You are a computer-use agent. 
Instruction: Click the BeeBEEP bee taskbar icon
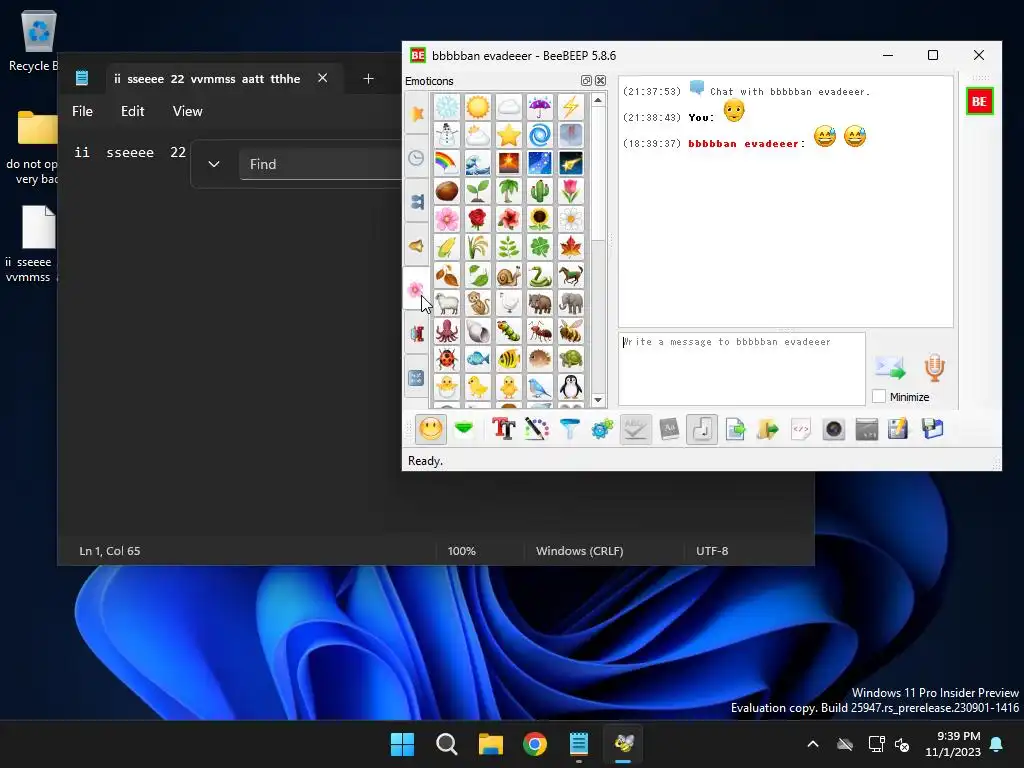624,744
